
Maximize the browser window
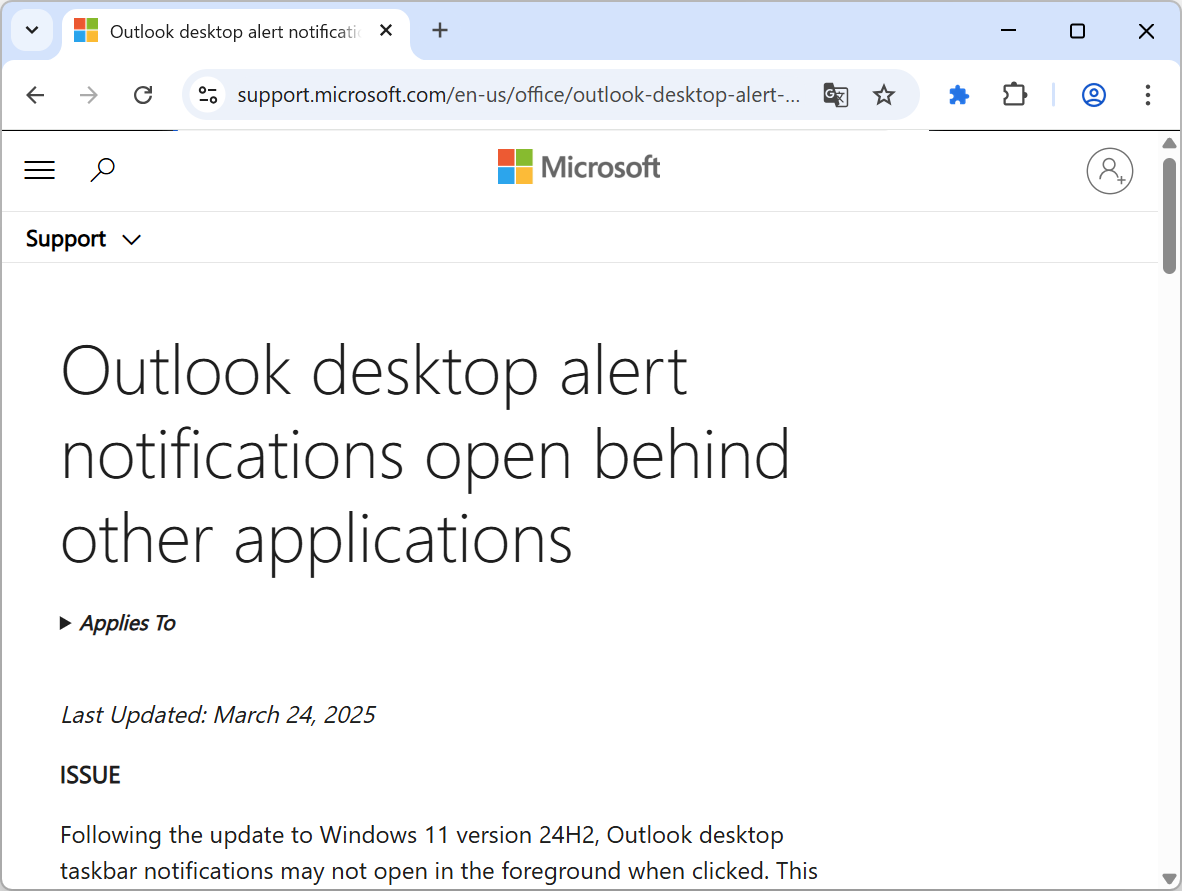[x=1077, y=31]
